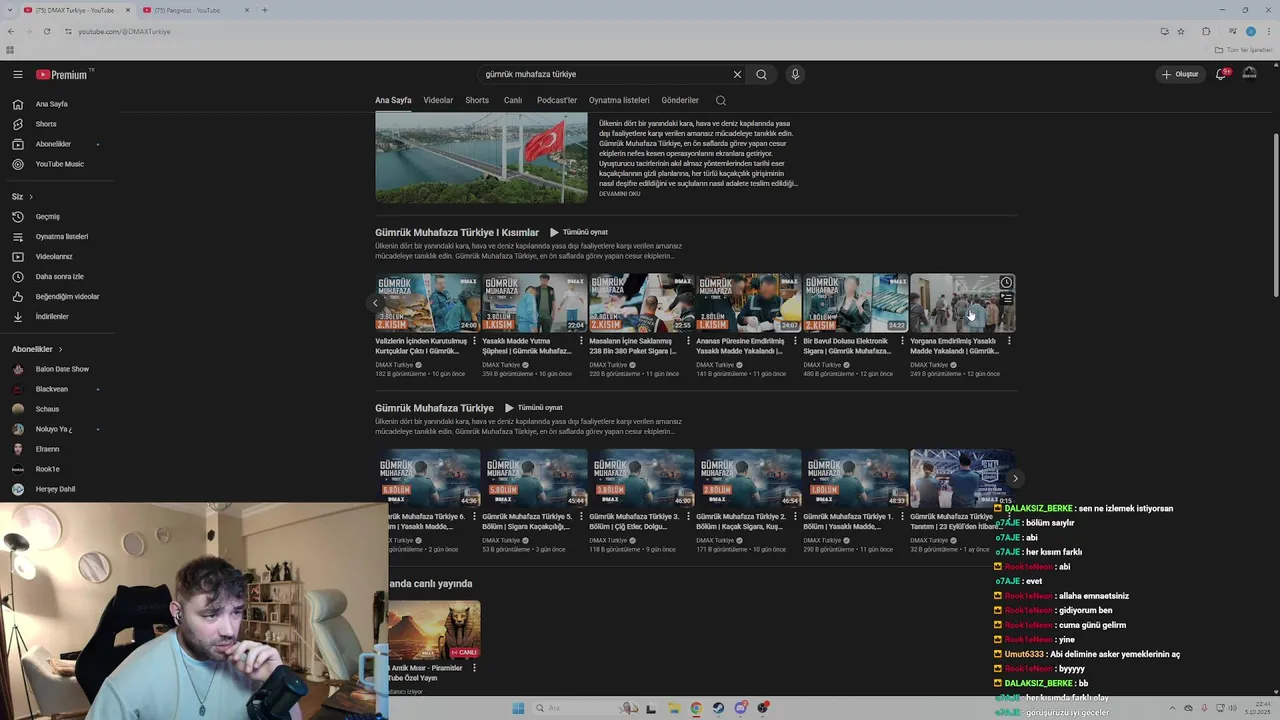Open Geçmiş history page
The height and width of the screenshot is (720, 1280).
click(48, 216)
